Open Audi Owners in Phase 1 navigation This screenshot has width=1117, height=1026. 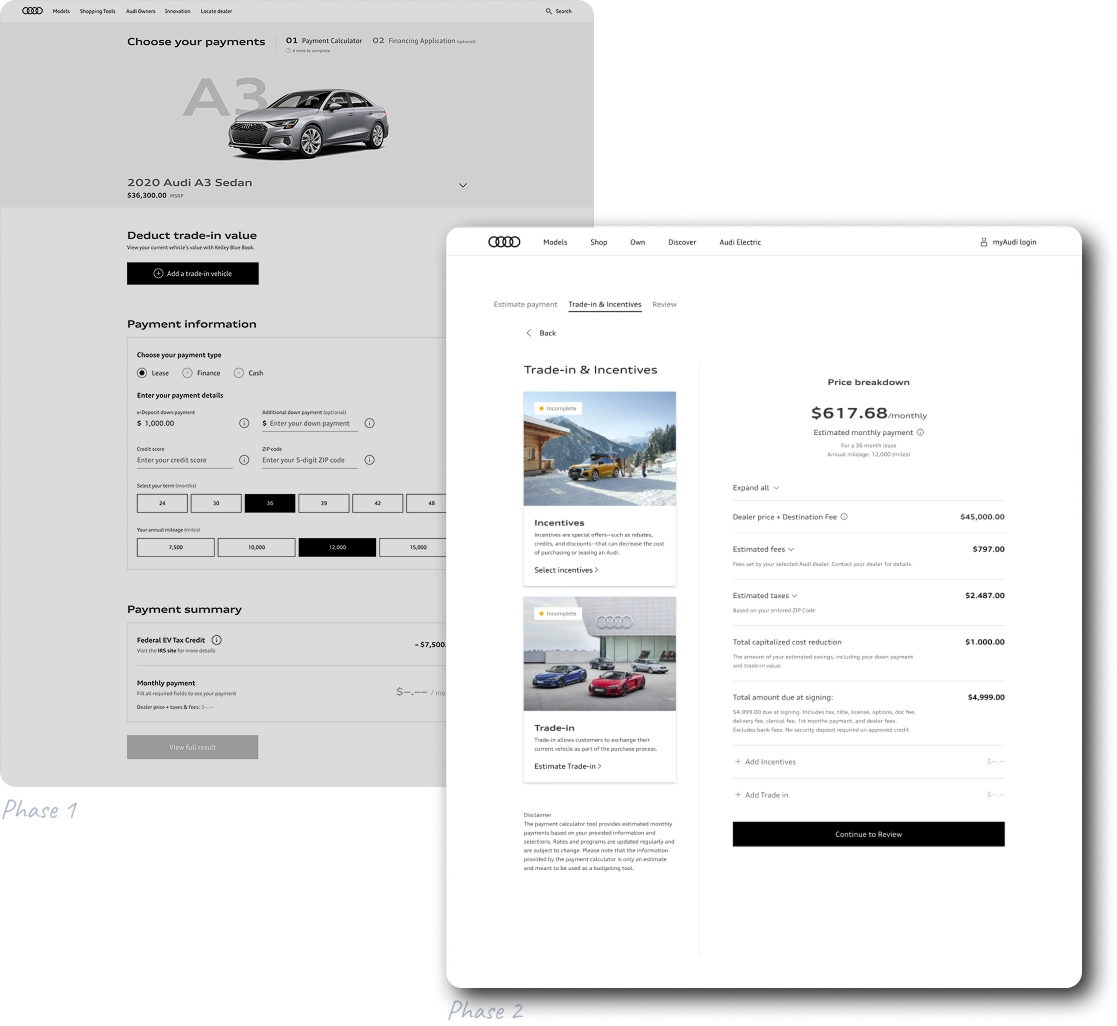click(x=140, y=11)
